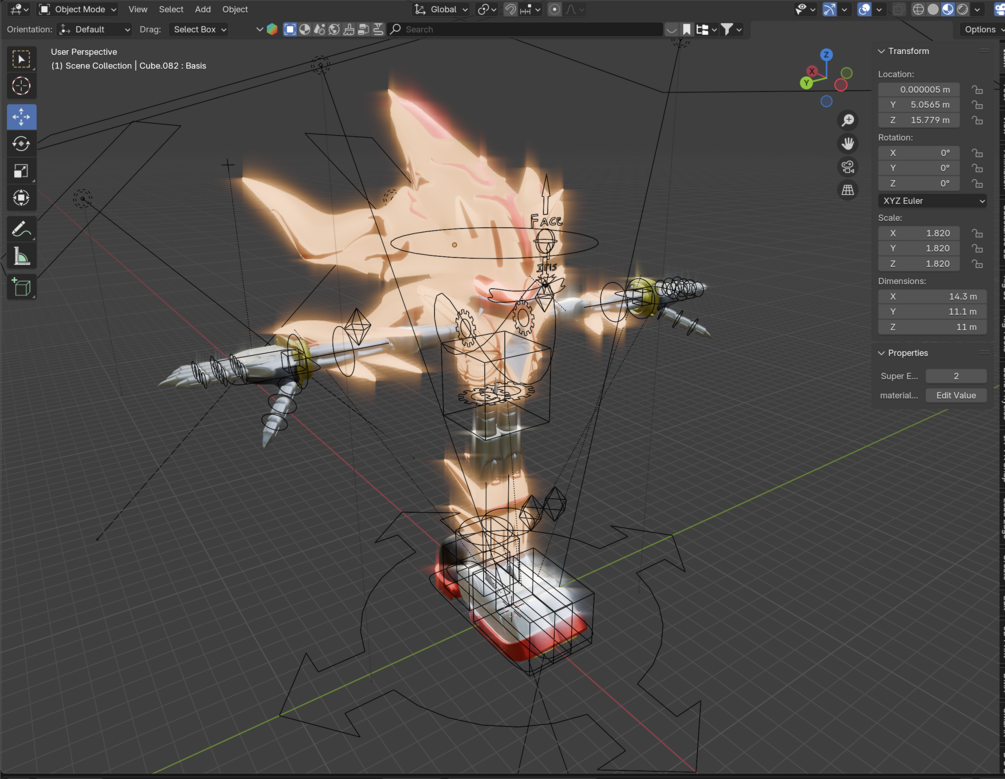Open the viewport shading options arrow
The image size is (1005, 779).
tap(977, 10)
